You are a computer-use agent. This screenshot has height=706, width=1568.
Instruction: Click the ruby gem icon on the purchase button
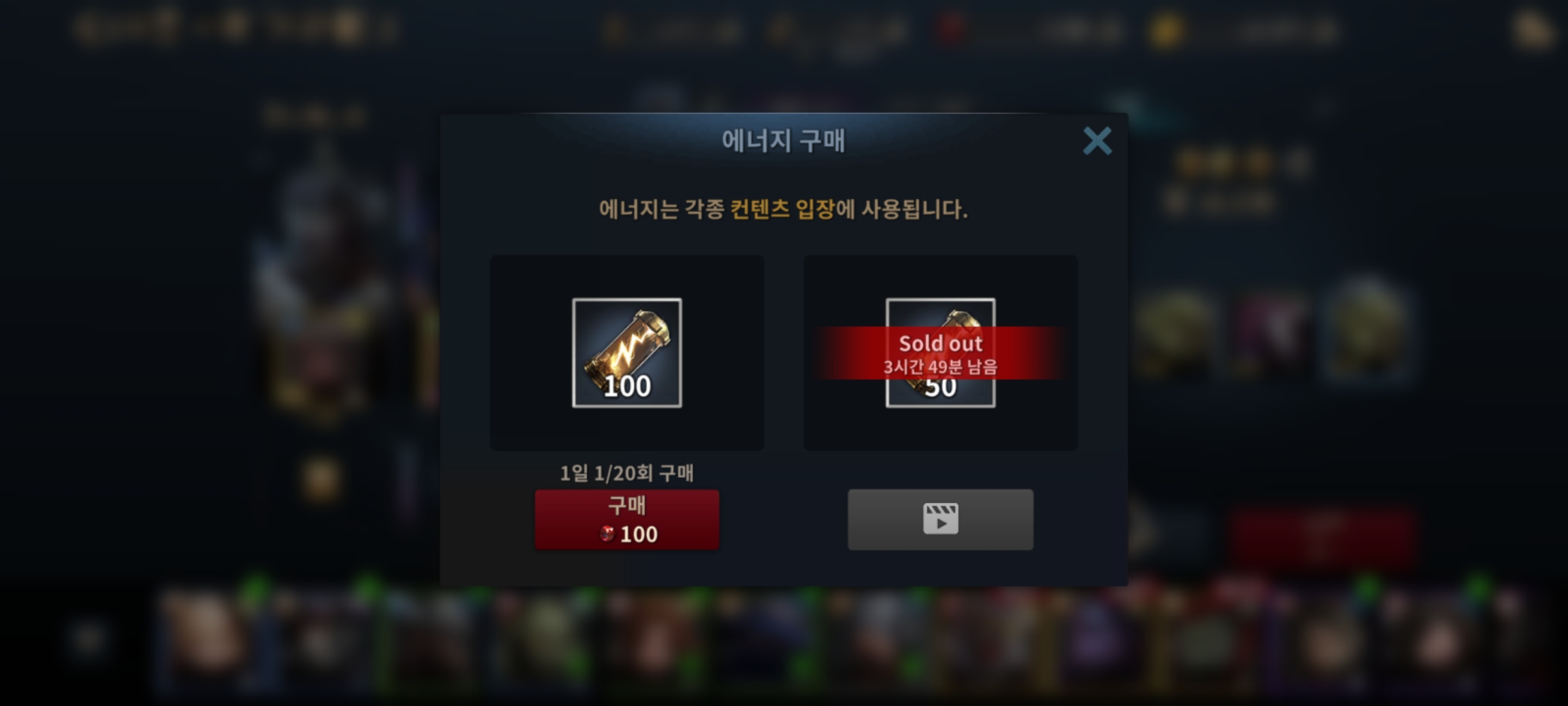[608, 534]
